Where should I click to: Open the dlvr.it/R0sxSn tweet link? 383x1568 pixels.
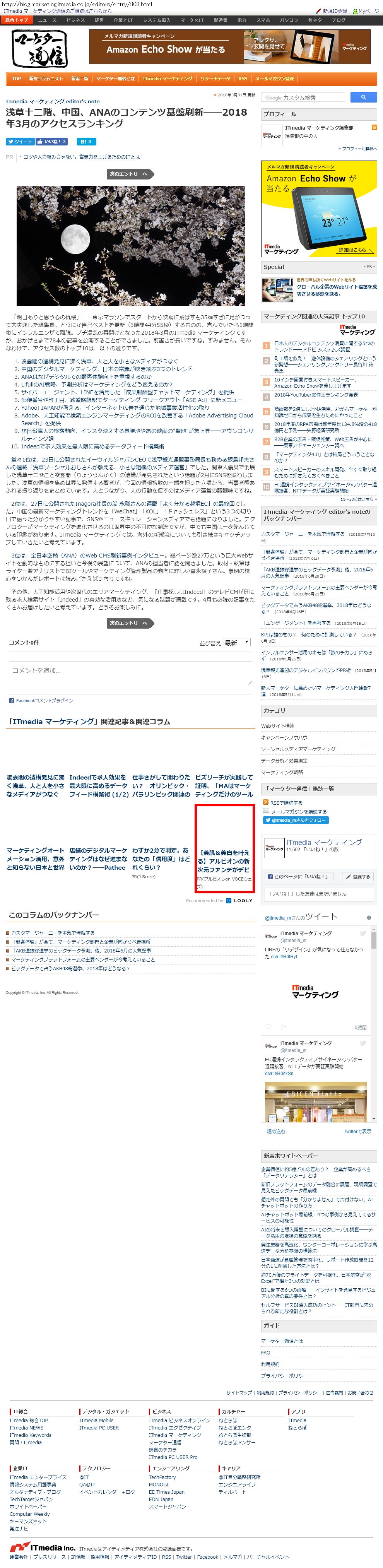click(x=279, y=1073)
